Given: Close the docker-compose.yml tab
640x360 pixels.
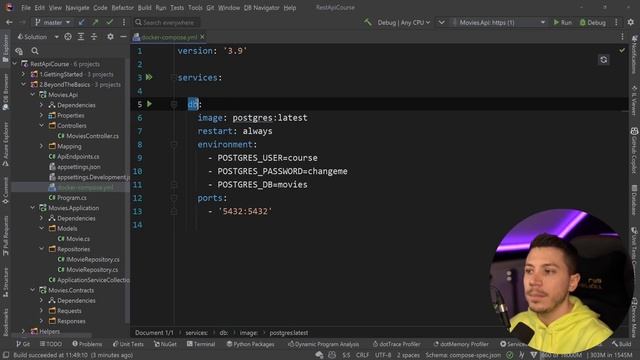Looking at the screenshot, I should point(202,37).
